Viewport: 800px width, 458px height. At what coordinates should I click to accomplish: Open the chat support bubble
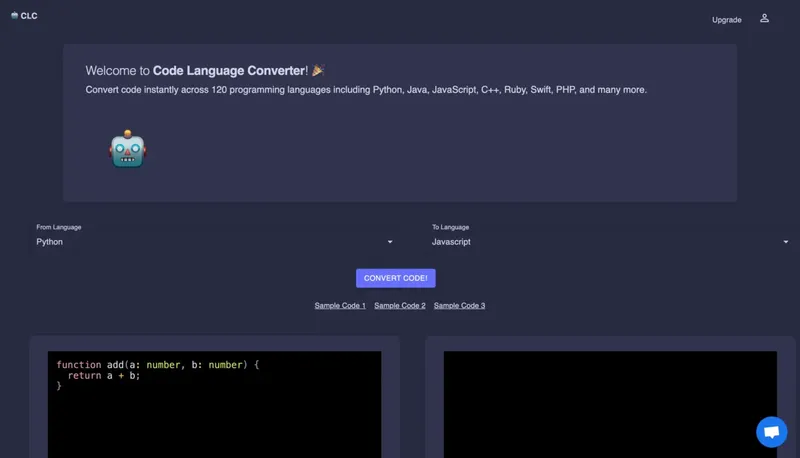pyautogui.click(x=771, y=432)
